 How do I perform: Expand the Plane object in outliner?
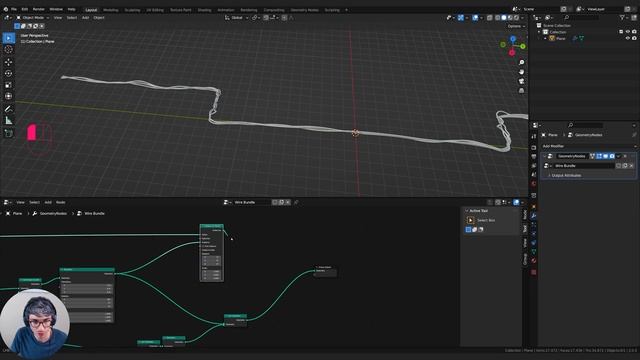click(x=545, y=38)
